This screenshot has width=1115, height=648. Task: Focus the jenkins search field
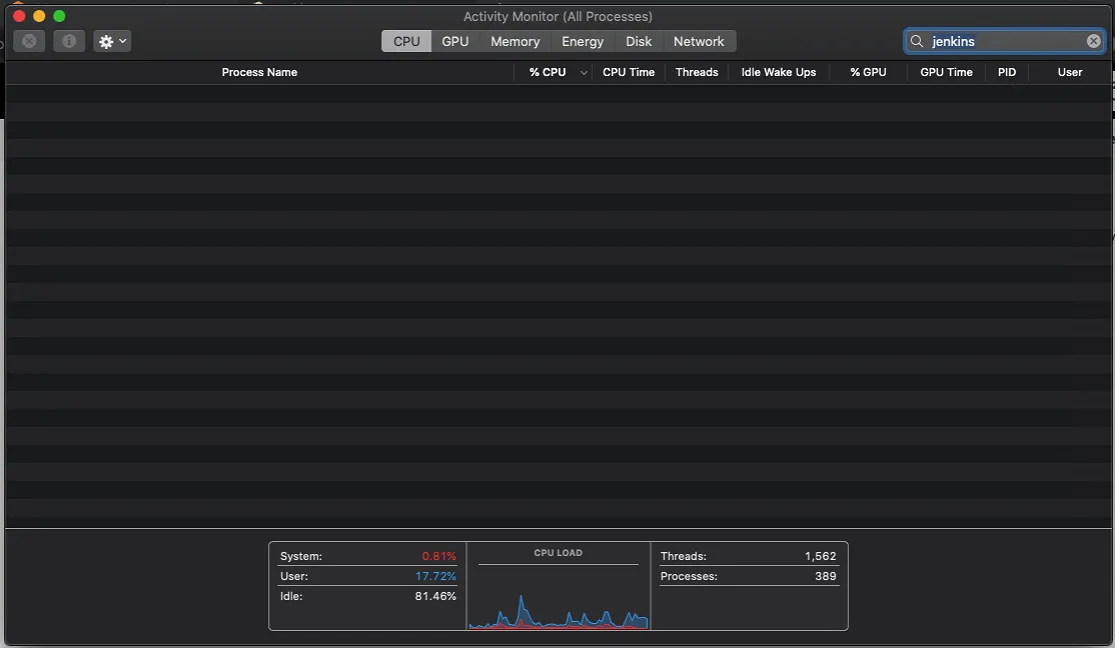click(x=1004, y=41)
